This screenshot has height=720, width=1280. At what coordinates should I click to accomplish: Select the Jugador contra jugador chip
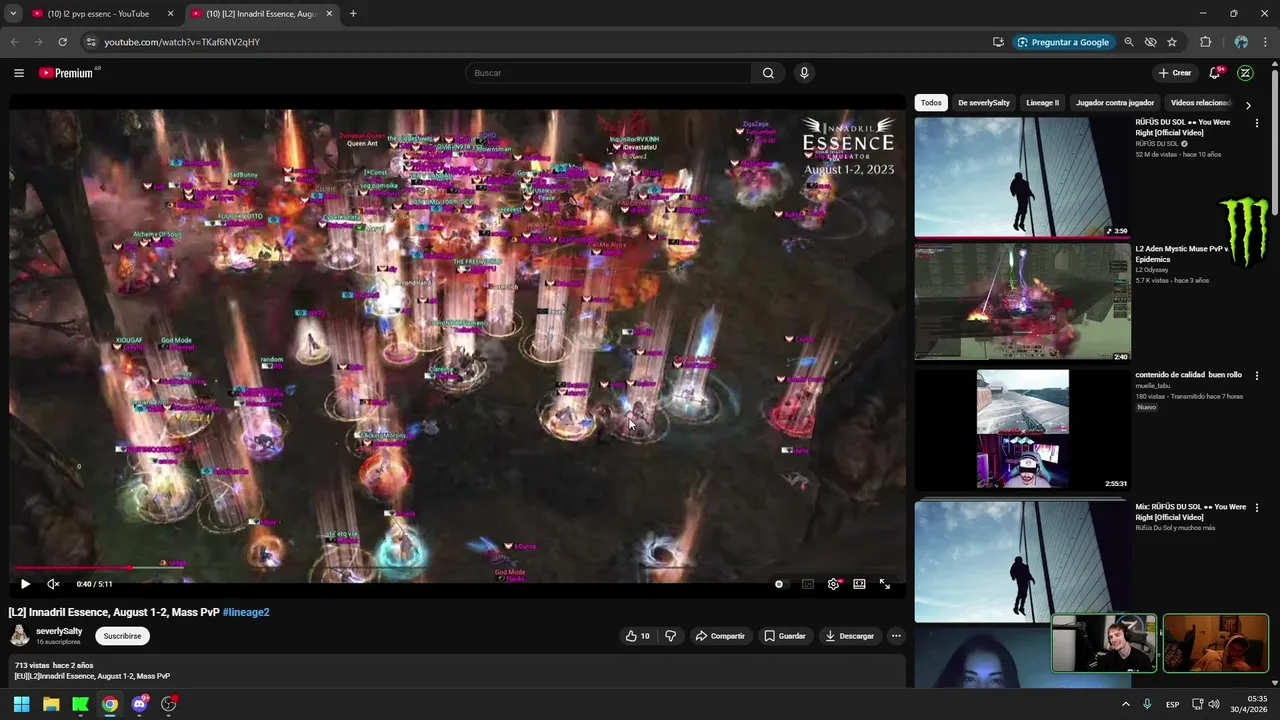[1115, 102]
